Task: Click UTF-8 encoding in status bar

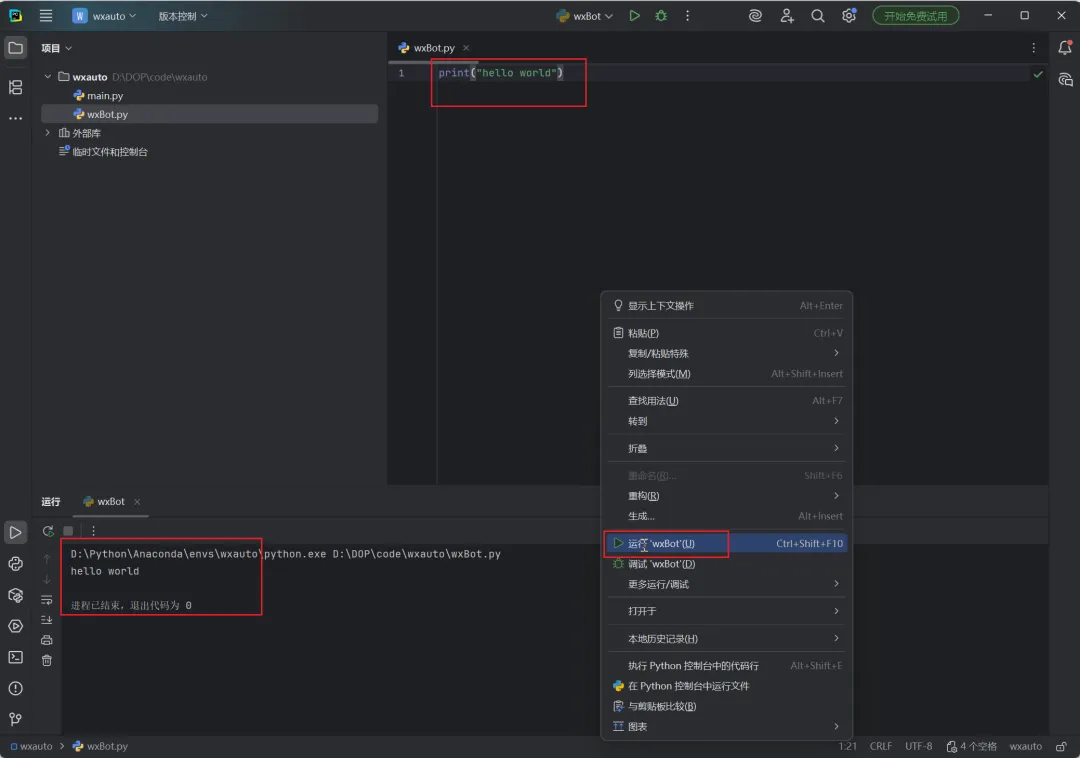Action: (918, 746)
